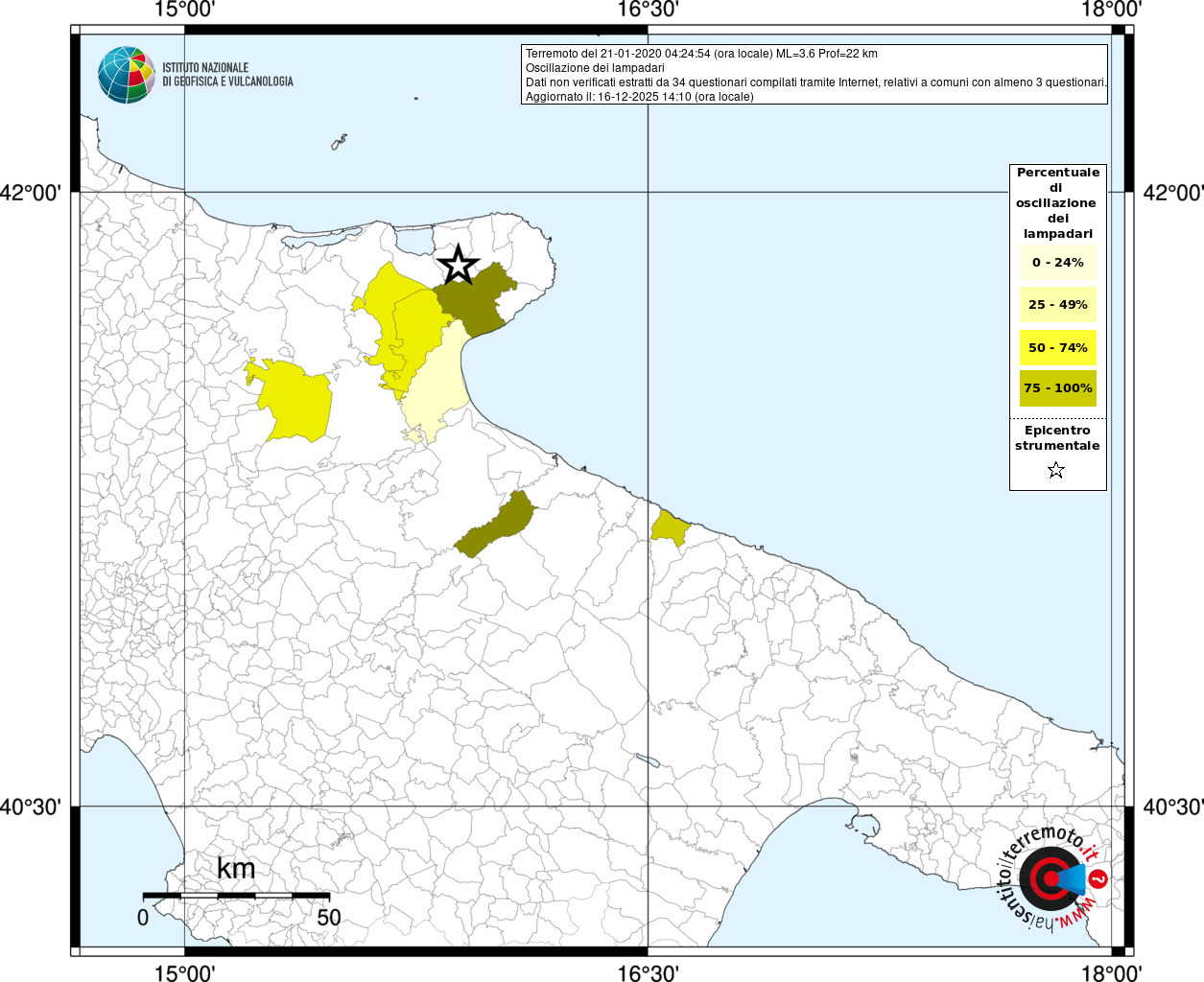Click the earthquake title line with ML=3.6

tap(701, 54)
